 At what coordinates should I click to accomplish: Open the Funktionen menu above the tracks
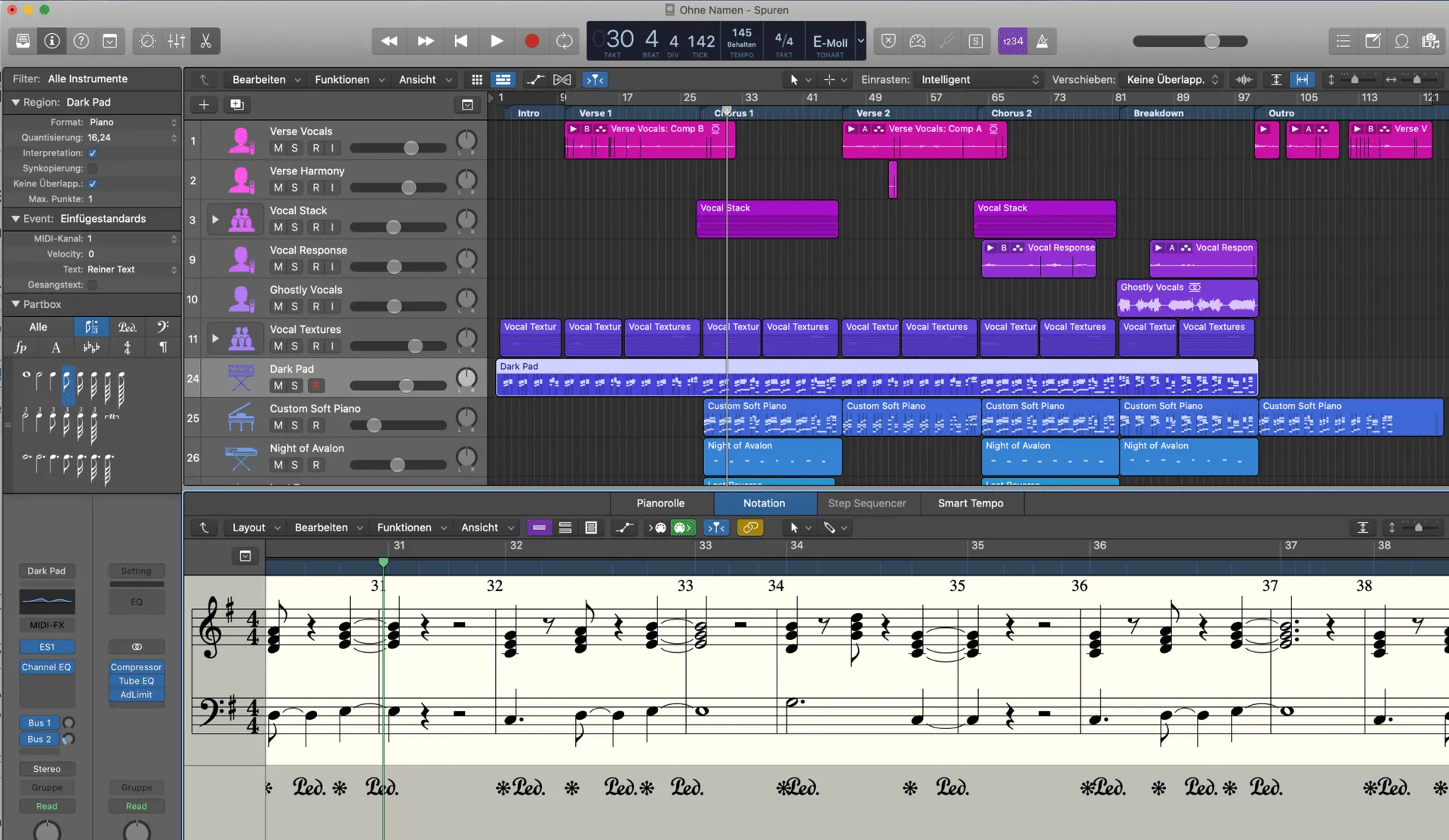tap(343, 79)
